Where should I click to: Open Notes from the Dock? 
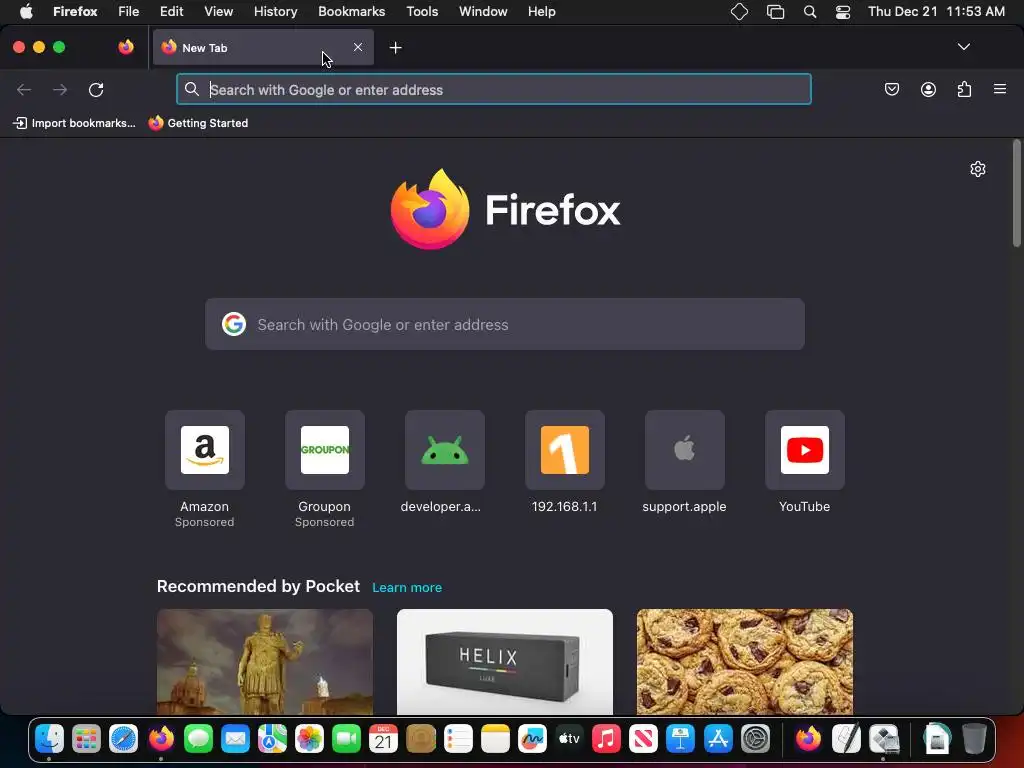click(x=495, y=739)
